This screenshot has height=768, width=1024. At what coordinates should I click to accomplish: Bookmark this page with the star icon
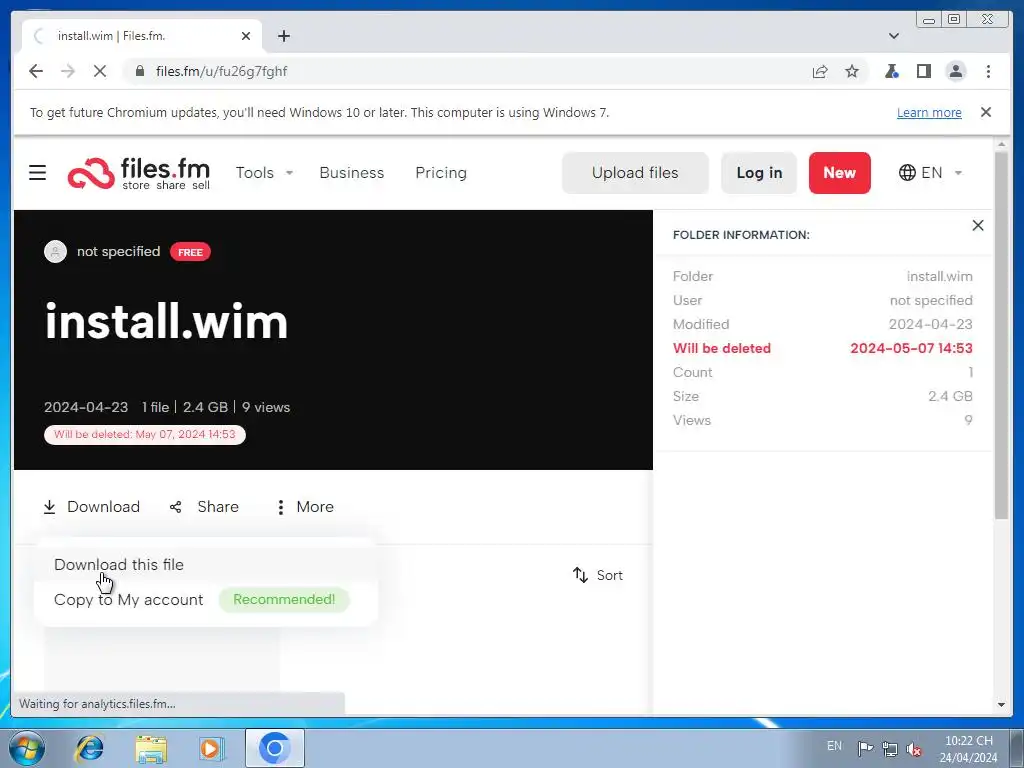coord(852,71)
